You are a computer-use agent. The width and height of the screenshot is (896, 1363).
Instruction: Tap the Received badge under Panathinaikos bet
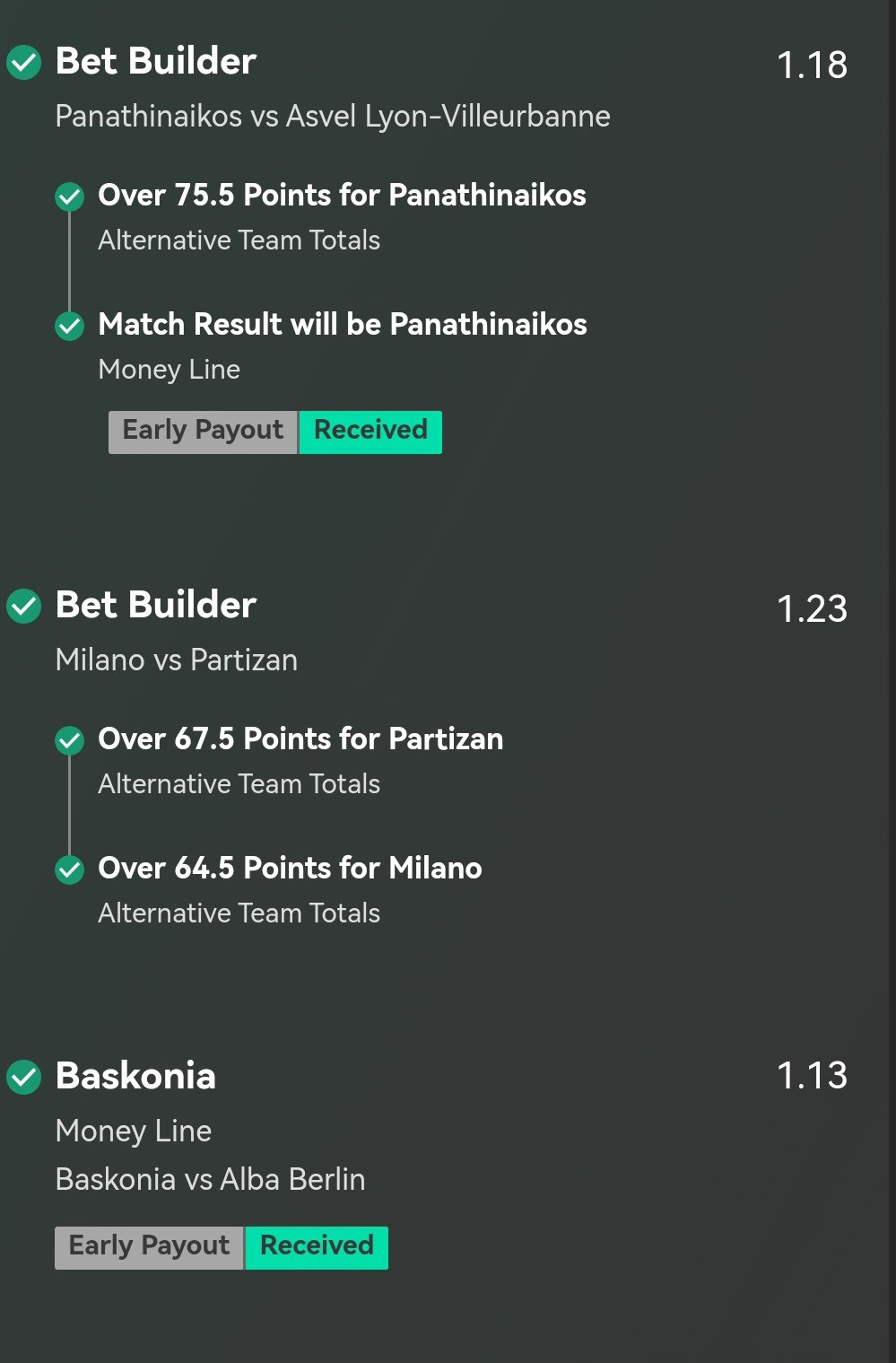(370, 432)
